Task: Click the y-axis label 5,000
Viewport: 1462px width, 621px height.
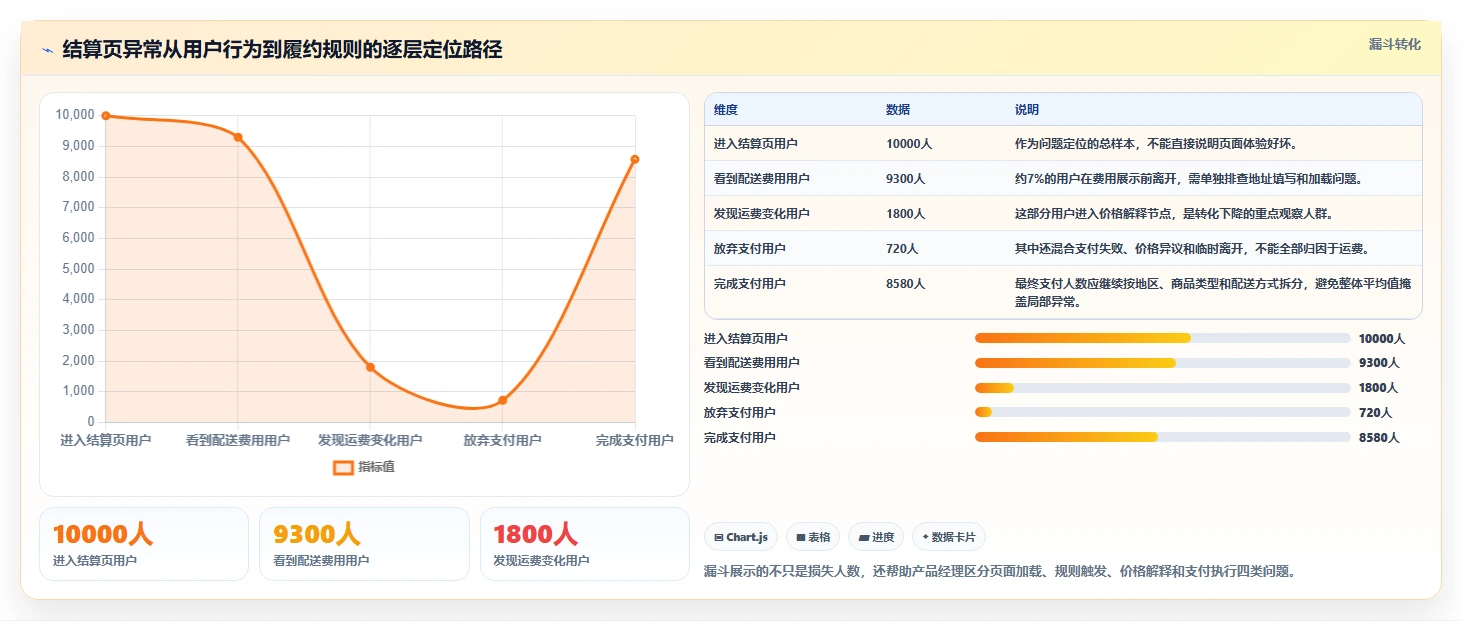Action: (78, 269)
